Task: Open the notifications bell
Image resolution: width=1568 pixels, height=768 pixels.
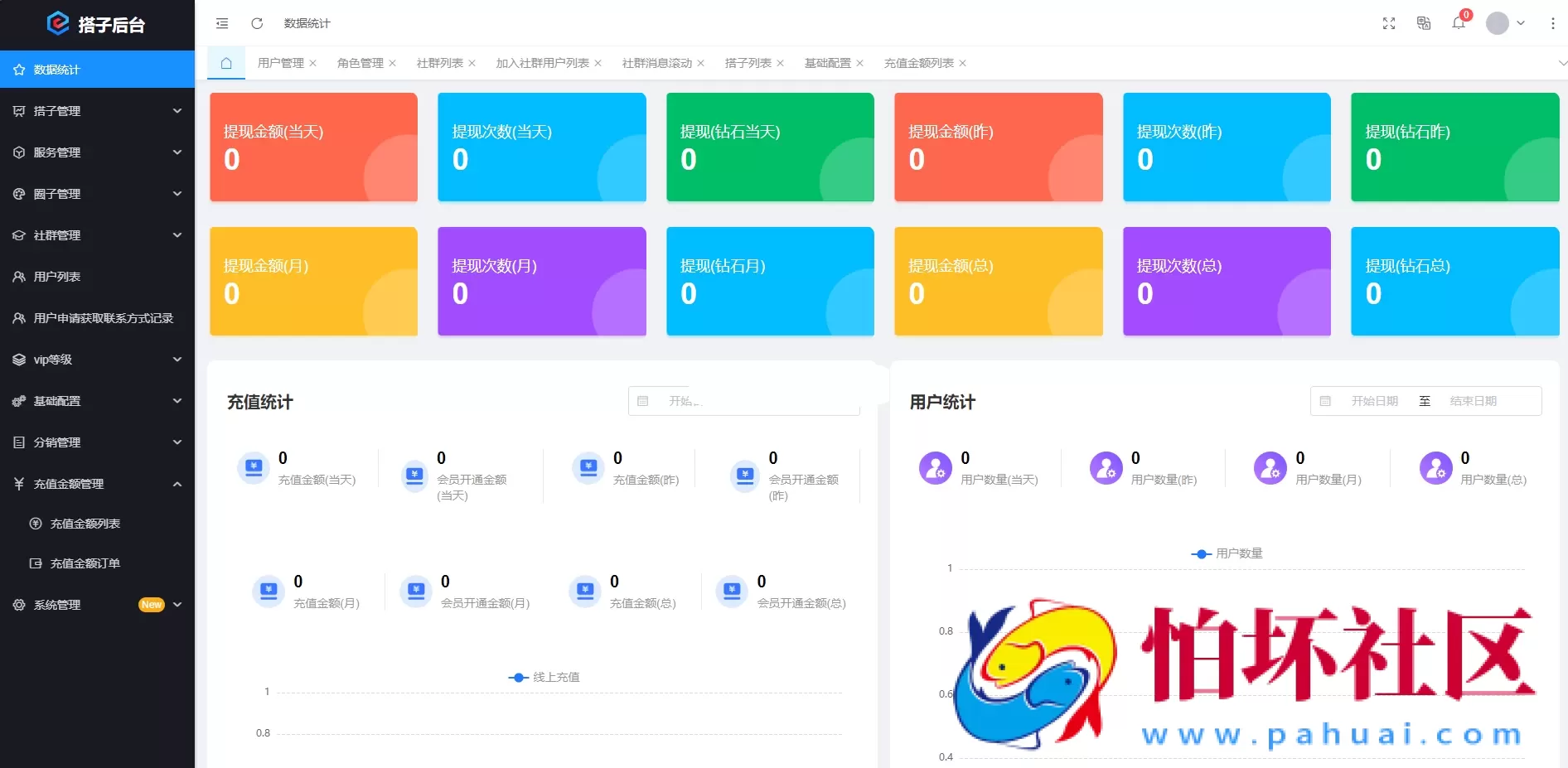Action: tap(1459, 23)
